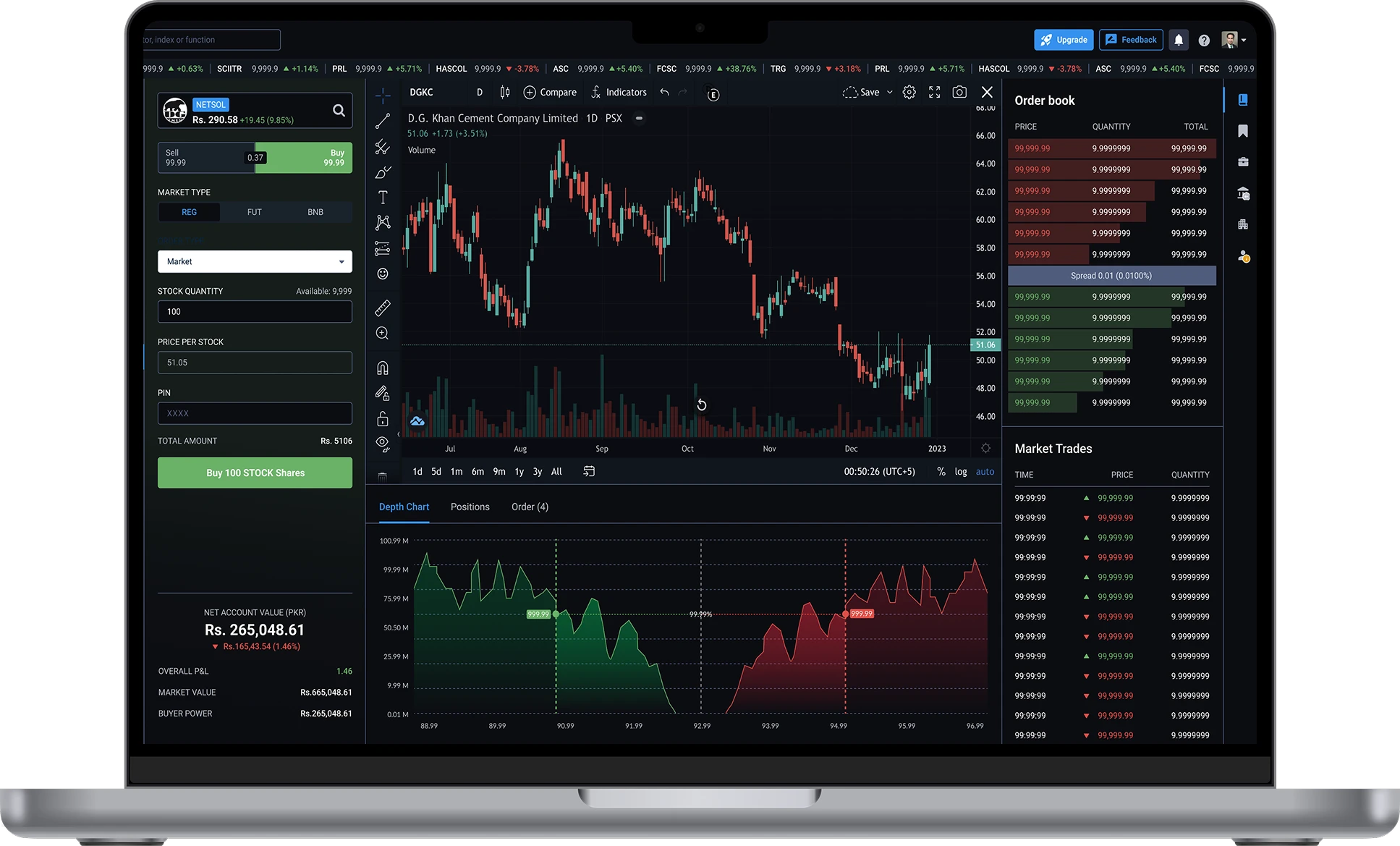1400x846 pixels.
Task: Toggle stay-in-drawing-mode pencil lock
Action: [383, 393]
